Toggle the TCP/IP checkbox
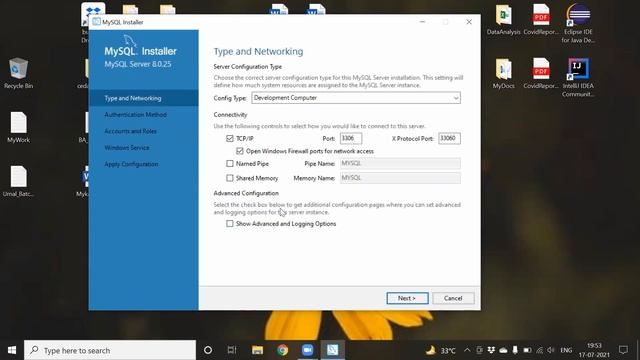The height and width of the screenshot is (360, 640). [230, 138]
